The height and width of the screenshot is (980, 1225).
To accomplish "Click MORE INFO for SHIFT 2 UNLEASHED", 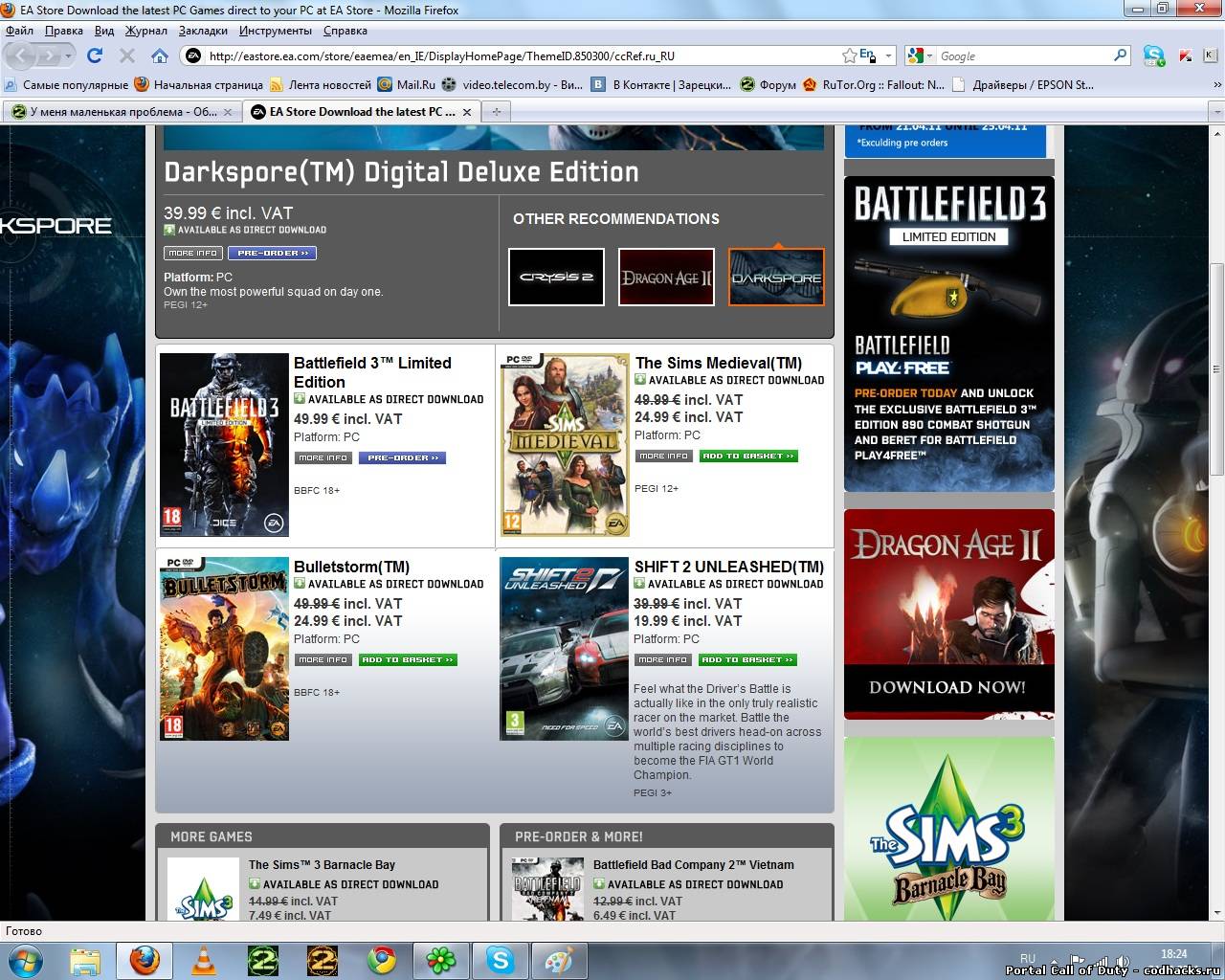I will [x=663, y=659].
